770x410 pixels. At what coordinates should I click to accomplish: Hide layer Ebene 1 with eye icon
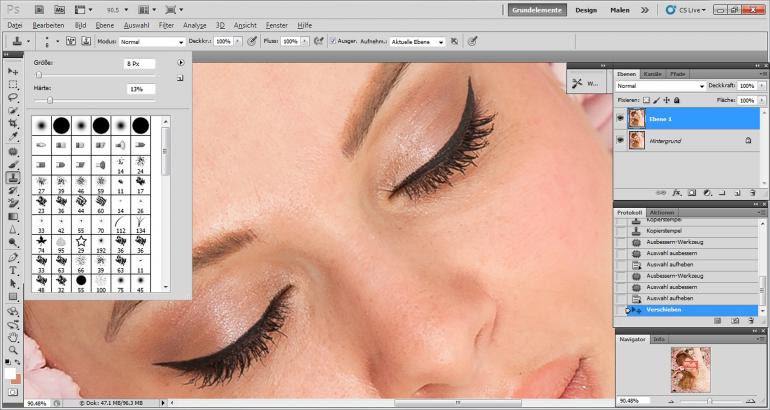coord(620,118)
